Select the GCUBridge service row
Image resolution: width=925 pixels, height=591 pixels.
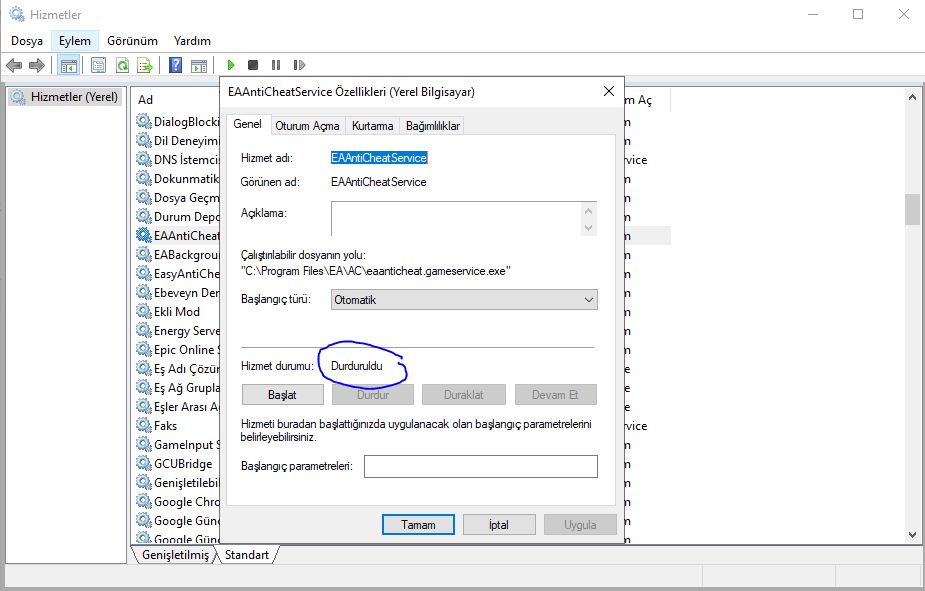[x=178, y=464]
